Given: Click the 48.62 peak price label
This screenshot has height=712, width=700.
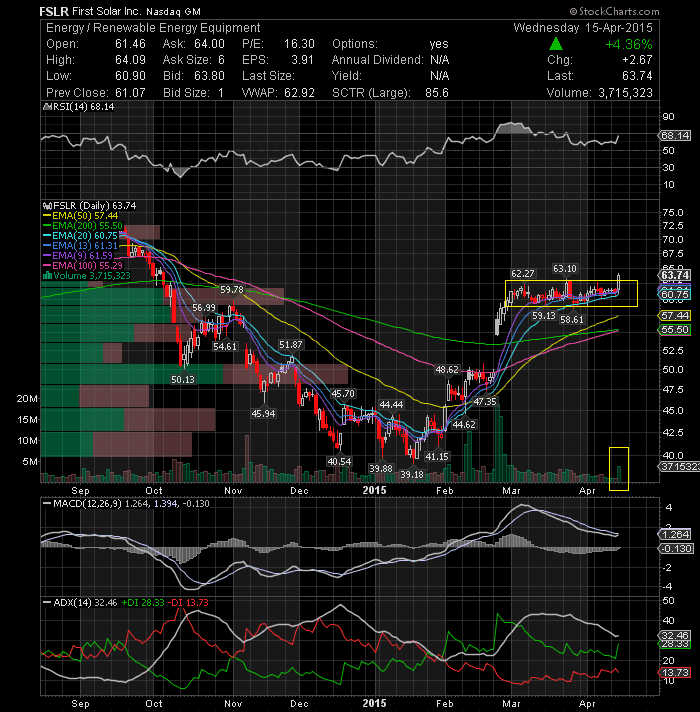Looking at the screenshot, I should tap(447, 370).
